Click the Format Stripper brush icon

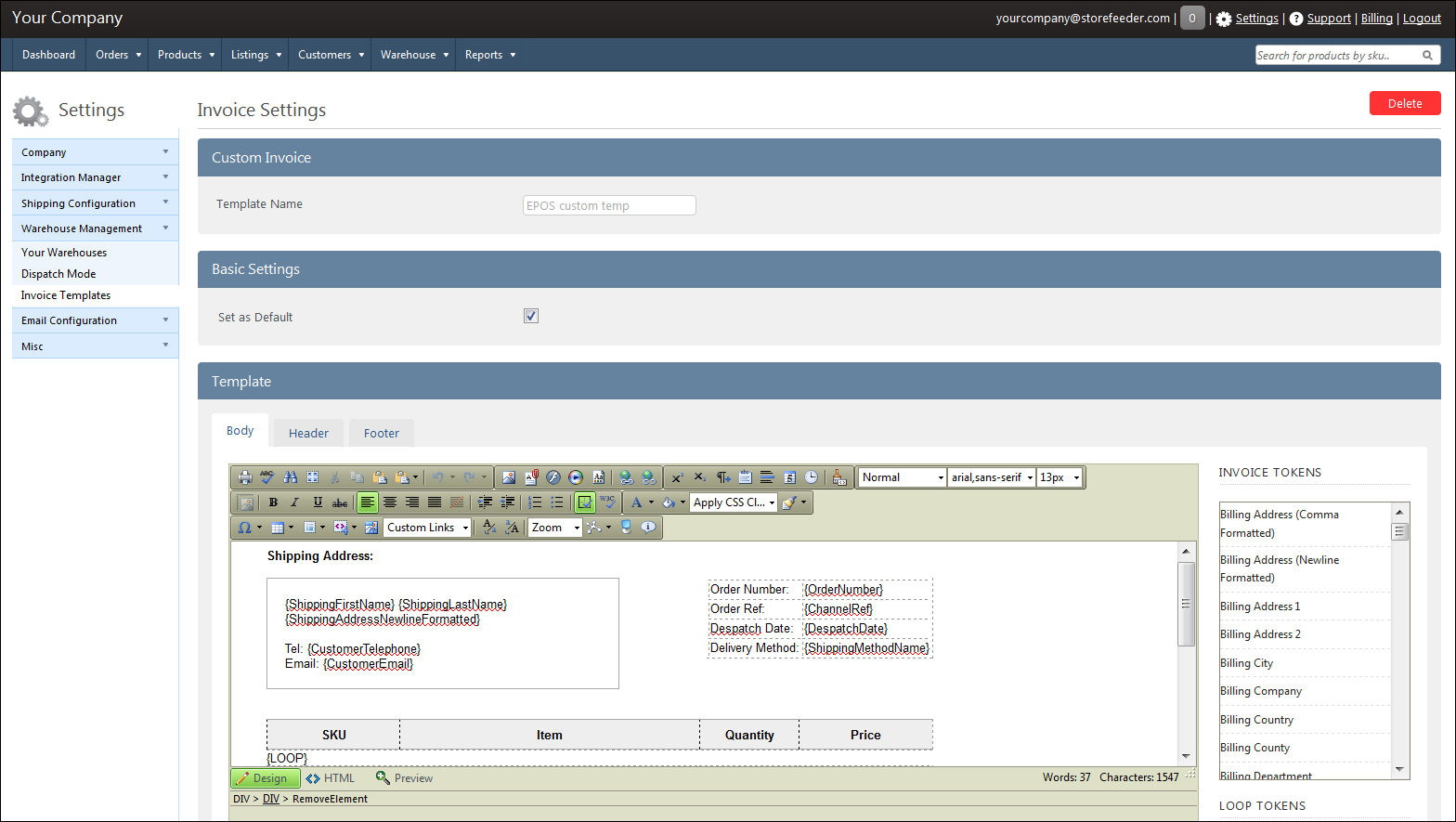[x=790, y=502]
